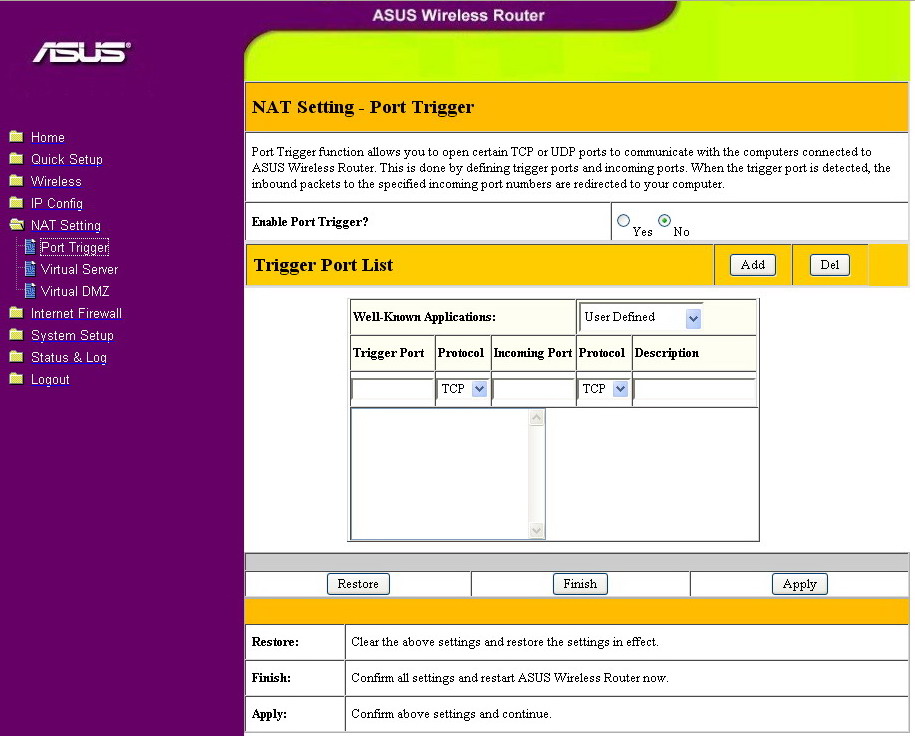Viewport: 915px width, 736px height.
Task: Focus the Incoming Port input field
Action: 534,389
